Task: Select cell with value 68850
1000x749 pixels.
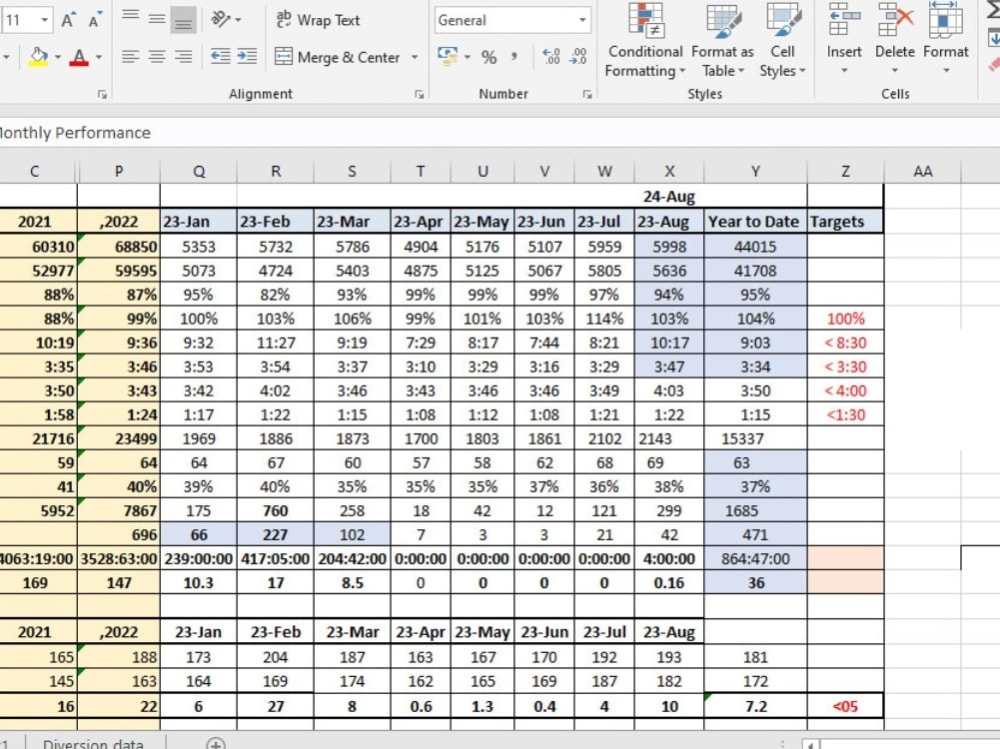Action: pyautogui.click(x=119, y=246)
